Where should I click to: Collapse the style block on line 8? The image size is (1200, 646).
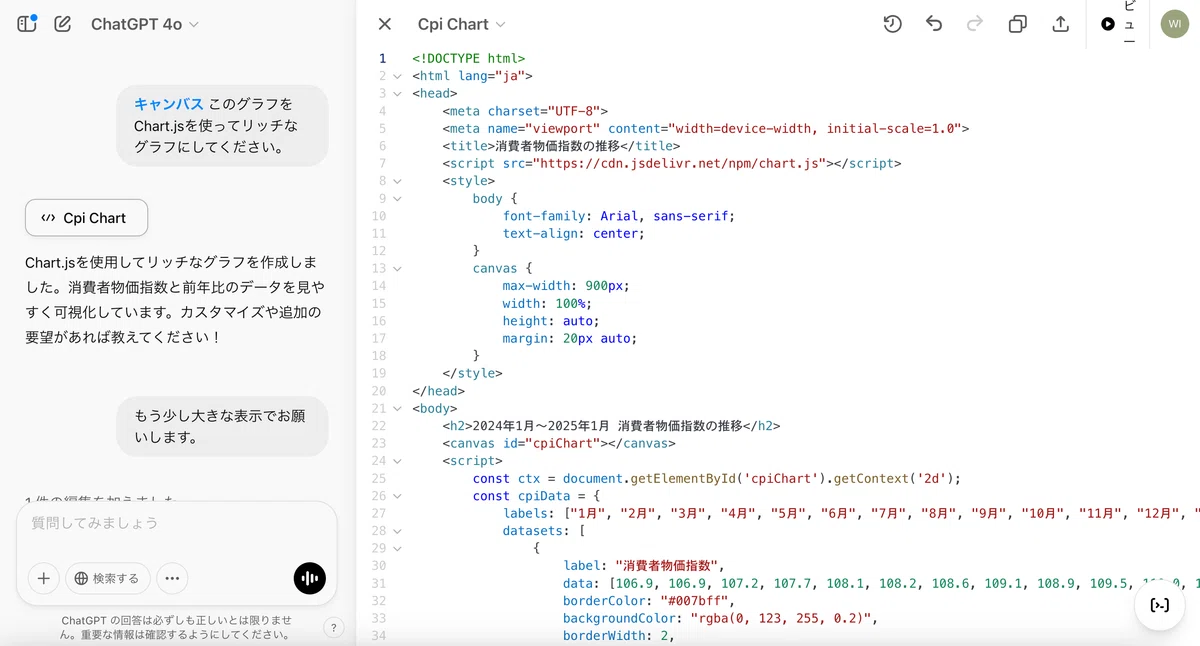pyautogui.click(x=398, y=181)
